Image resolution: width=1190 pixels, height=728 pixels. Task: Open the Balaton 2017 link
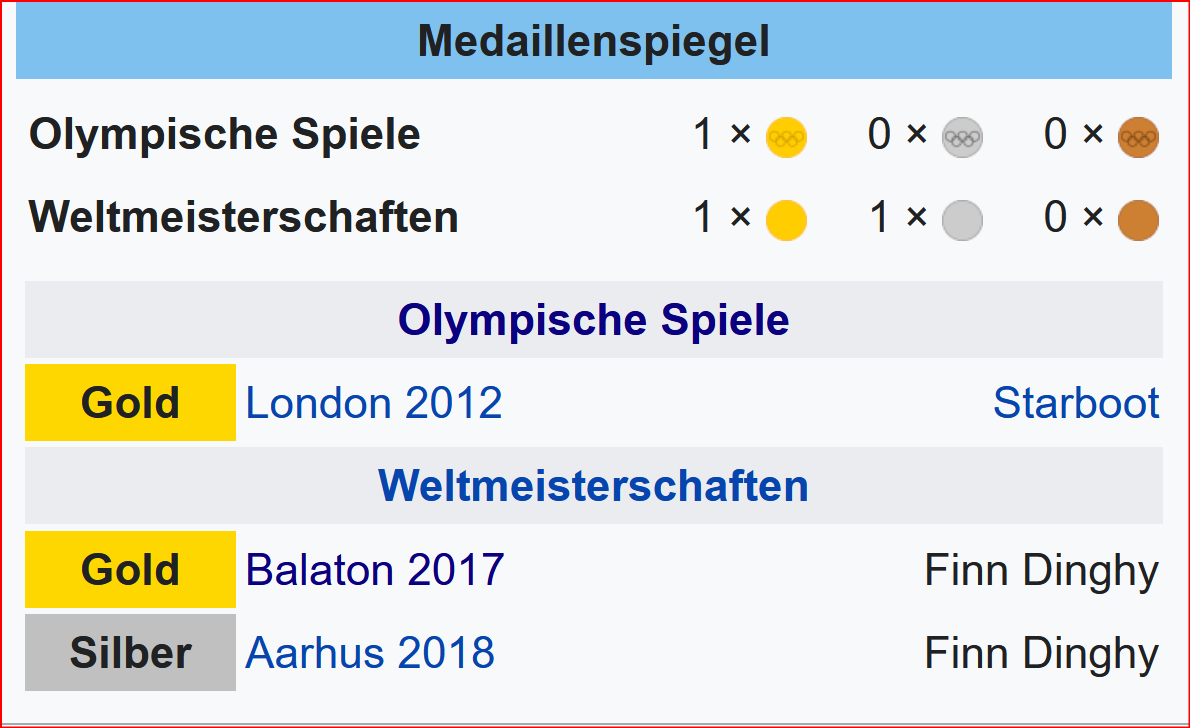tap(375, 569)
